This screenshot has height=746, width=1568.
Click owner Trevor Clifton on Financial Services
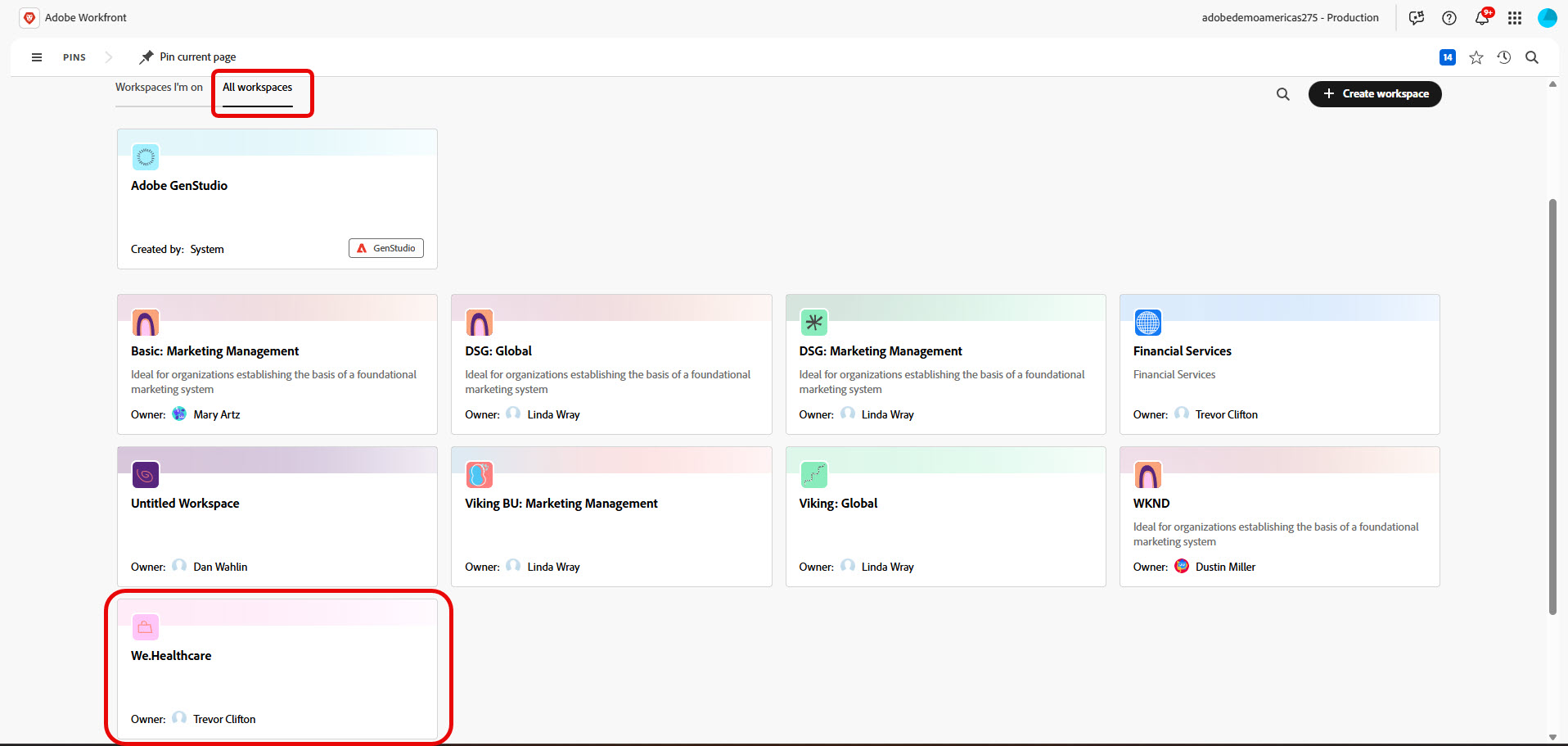click(x=1226, y=415)
